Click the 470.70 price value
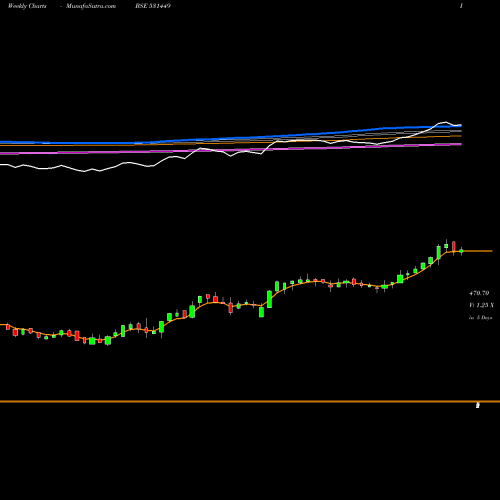The height and width of the screenshot is (500, 500). click(479, 293)
